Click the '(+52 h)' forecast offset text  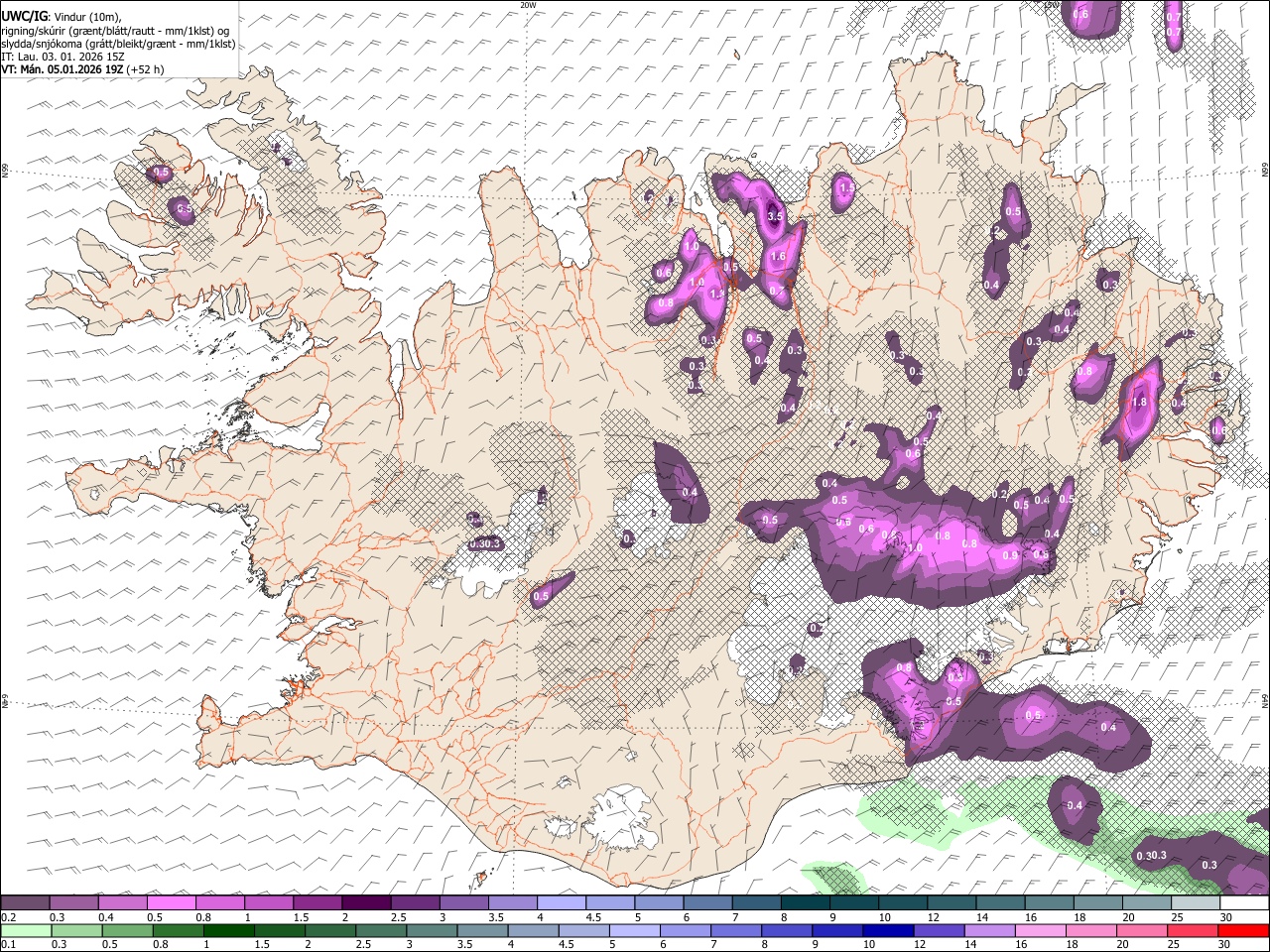[x=146, y=69]
